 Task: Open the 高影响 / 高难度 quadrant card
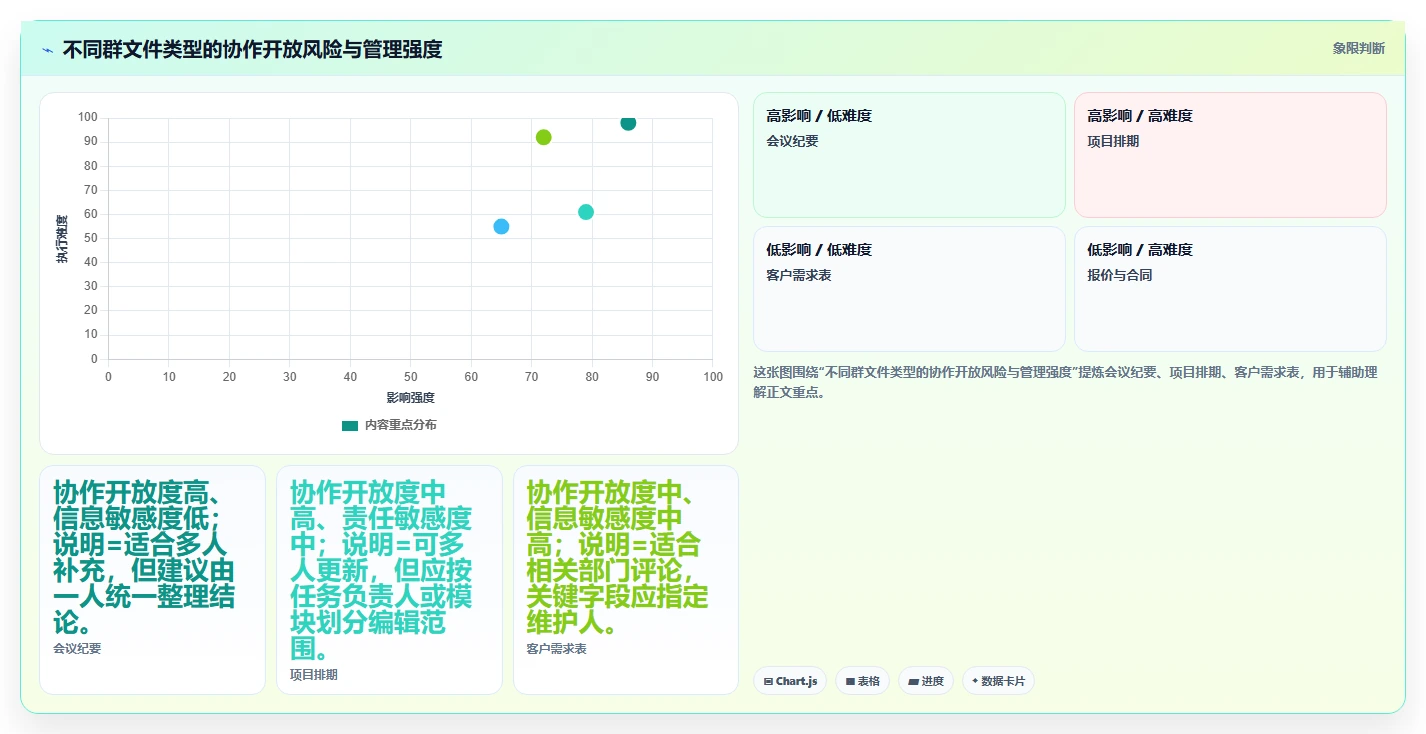[x=1230, y=155]
